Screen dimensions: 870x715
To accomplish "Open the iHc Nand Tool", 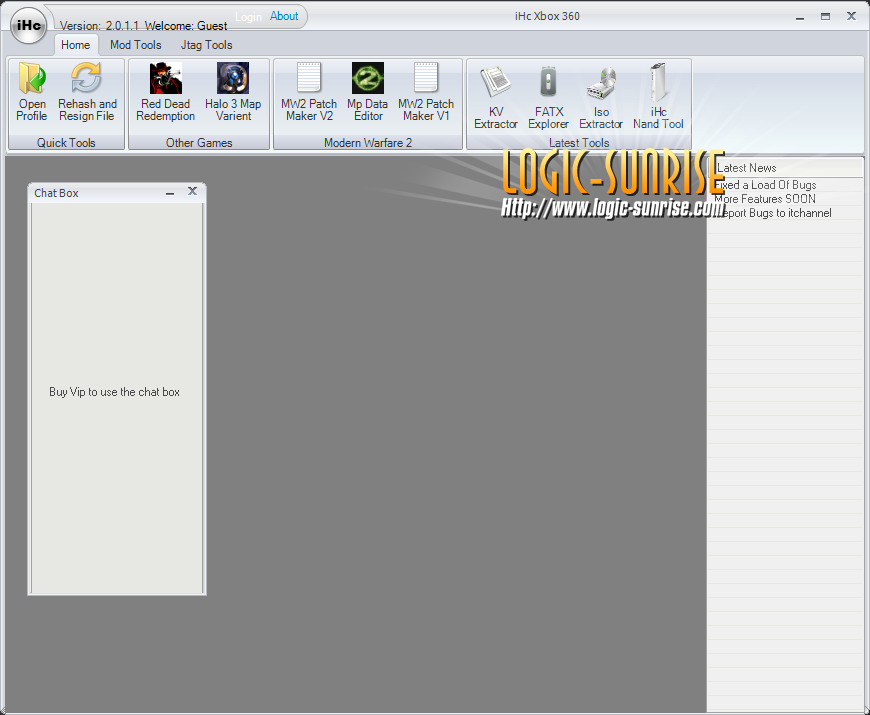I will (x=658, y=98).
